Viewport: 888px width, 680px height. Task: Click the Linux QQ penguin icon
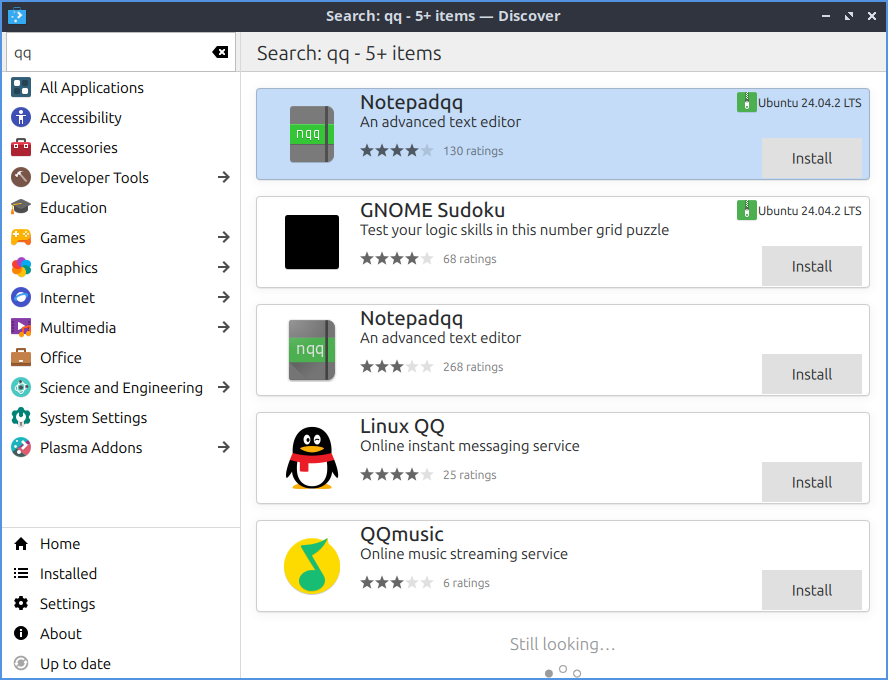312,458
